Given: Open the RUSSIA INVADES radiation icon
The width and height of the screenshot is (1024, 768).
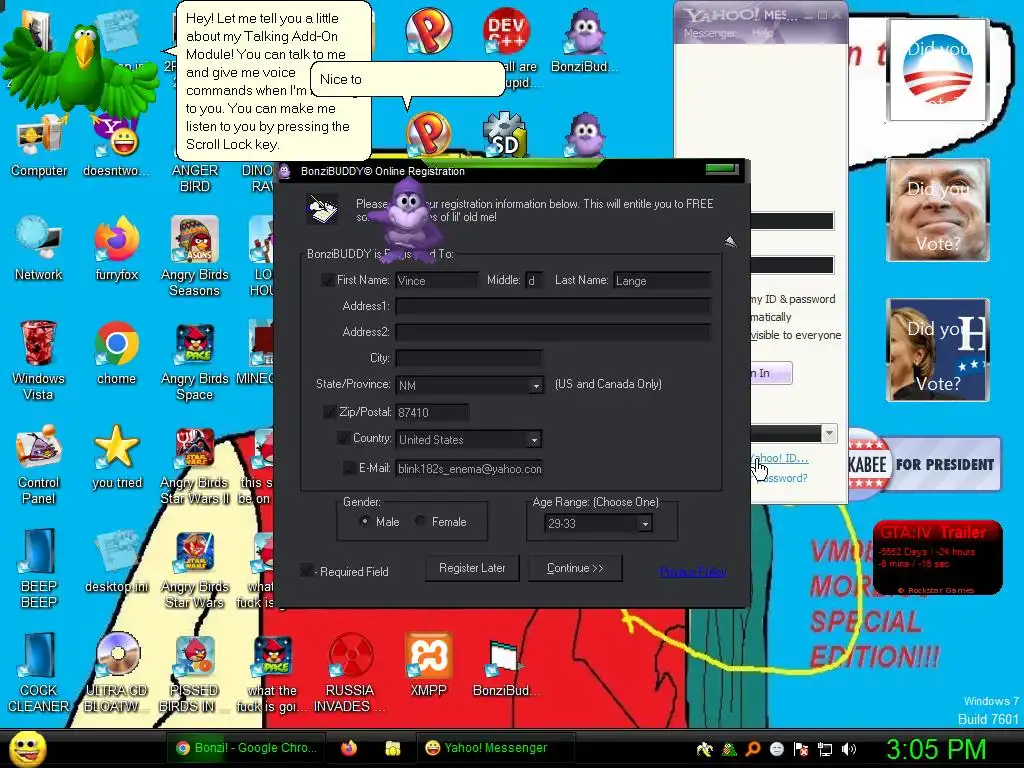Looking at the screenshot, I should (350, 673).
